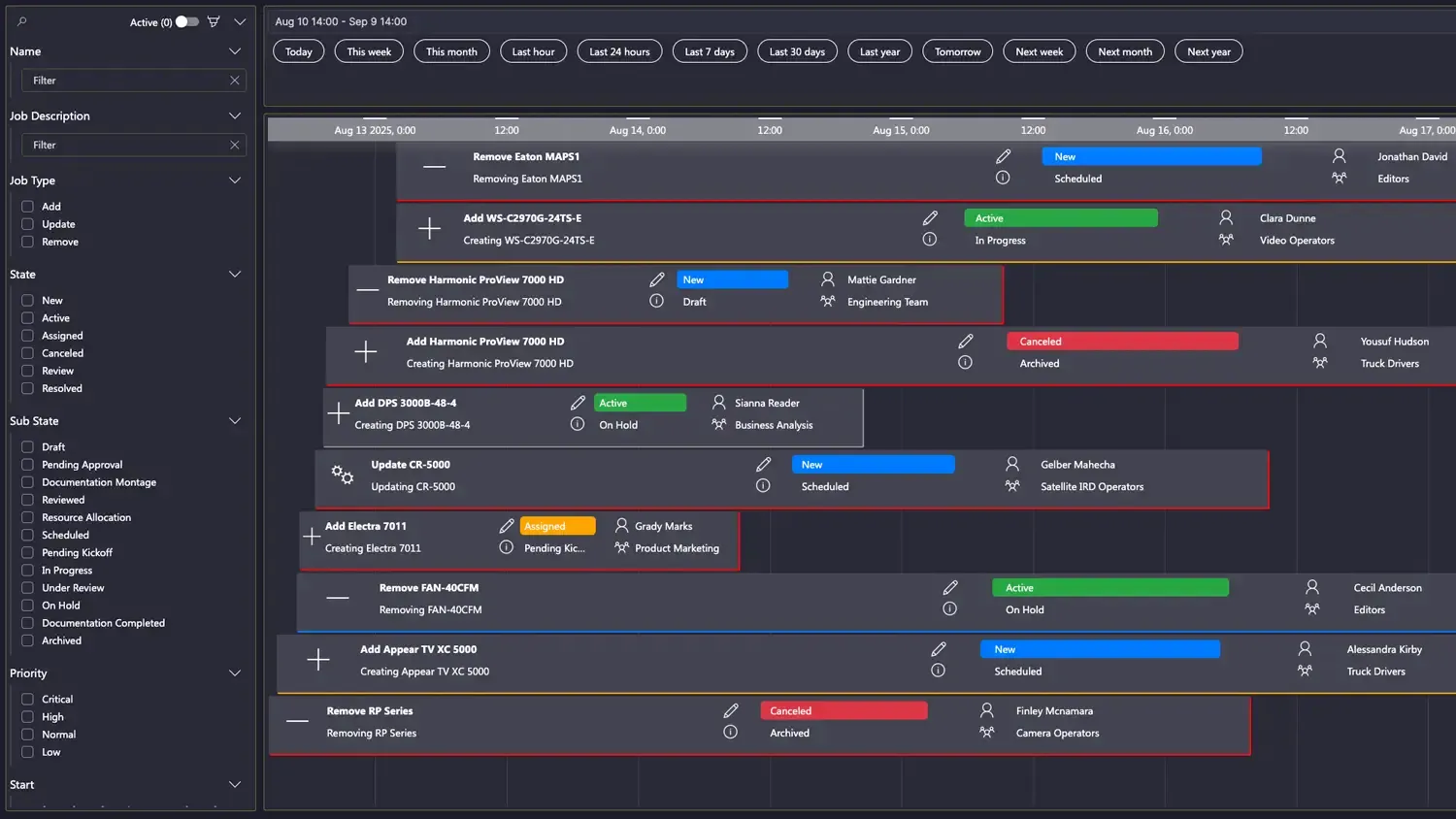
Task: Show info for Add Harmonic ProView 7000 HD
Action: coord(965,362)
